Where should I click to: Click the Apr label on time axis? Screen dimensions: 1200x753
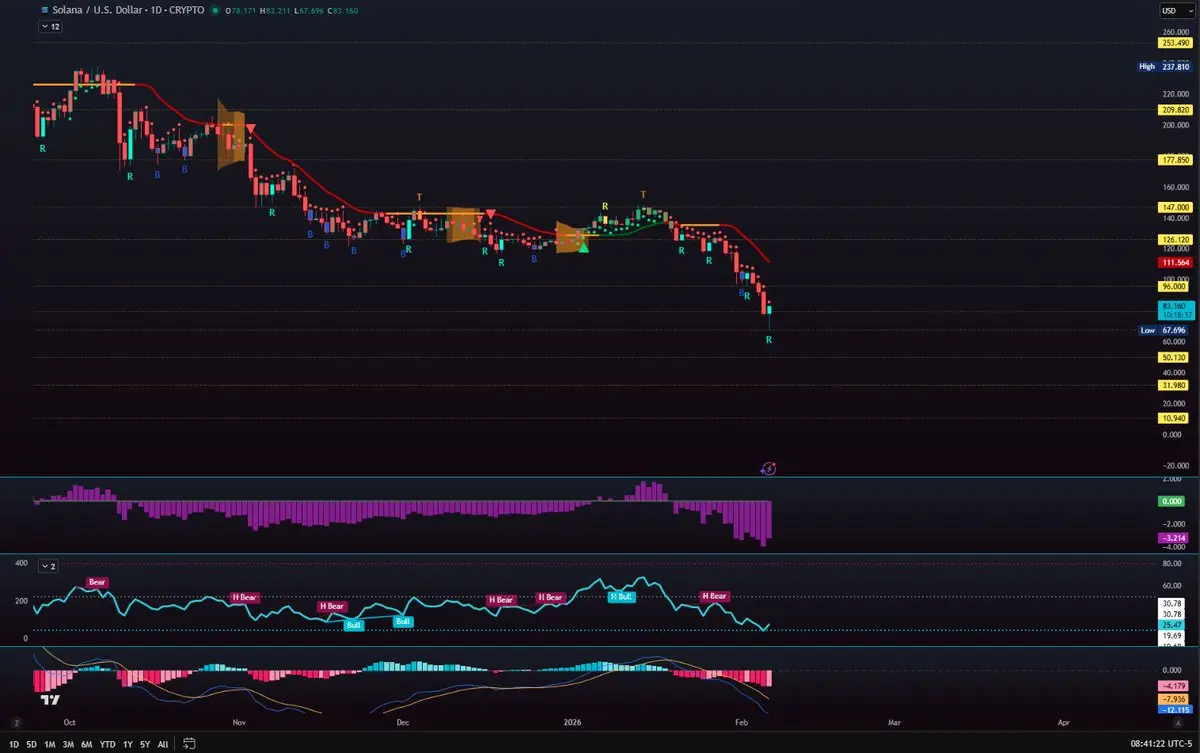tap(1064, 720)
